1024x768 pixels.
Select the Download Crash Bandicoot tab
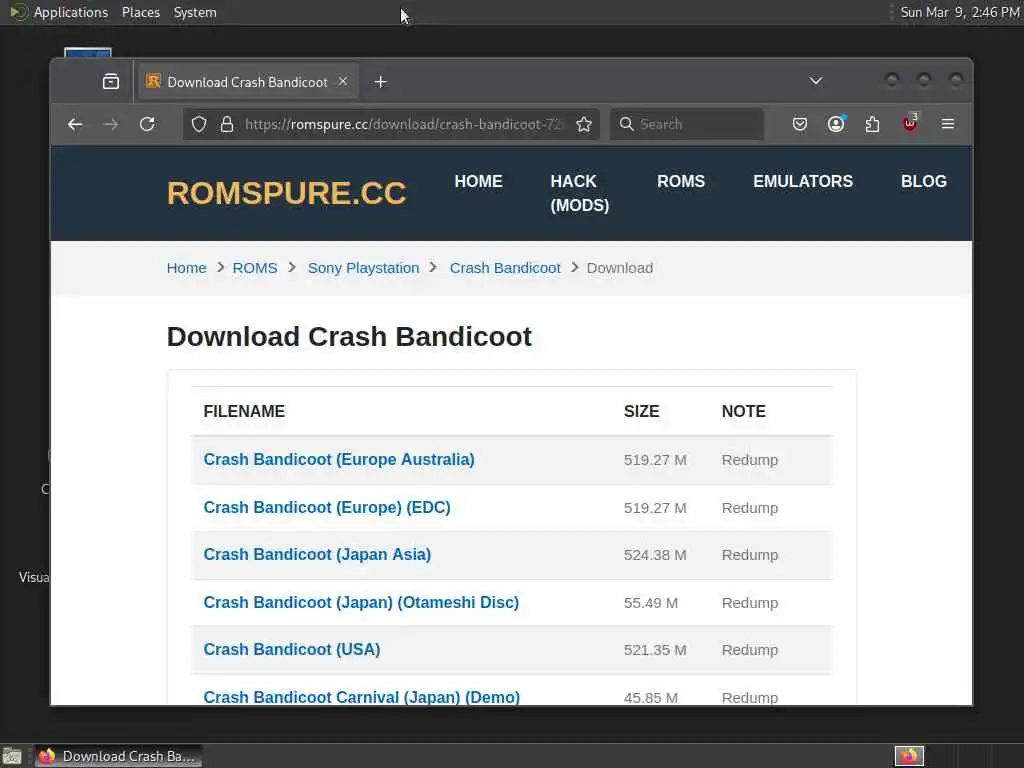[x=248, y=82]
